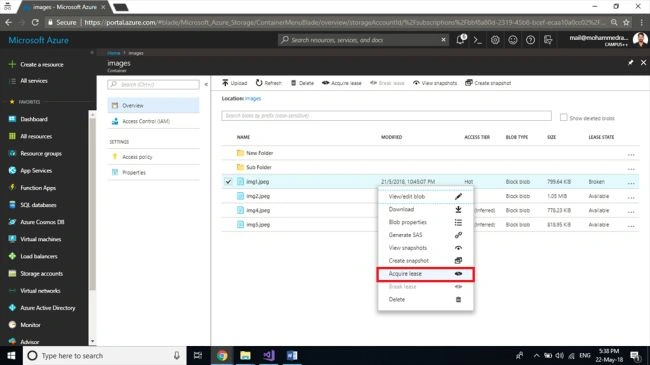
Task: Open Azure Active Directory in sidebar
Action: [48, 308]
